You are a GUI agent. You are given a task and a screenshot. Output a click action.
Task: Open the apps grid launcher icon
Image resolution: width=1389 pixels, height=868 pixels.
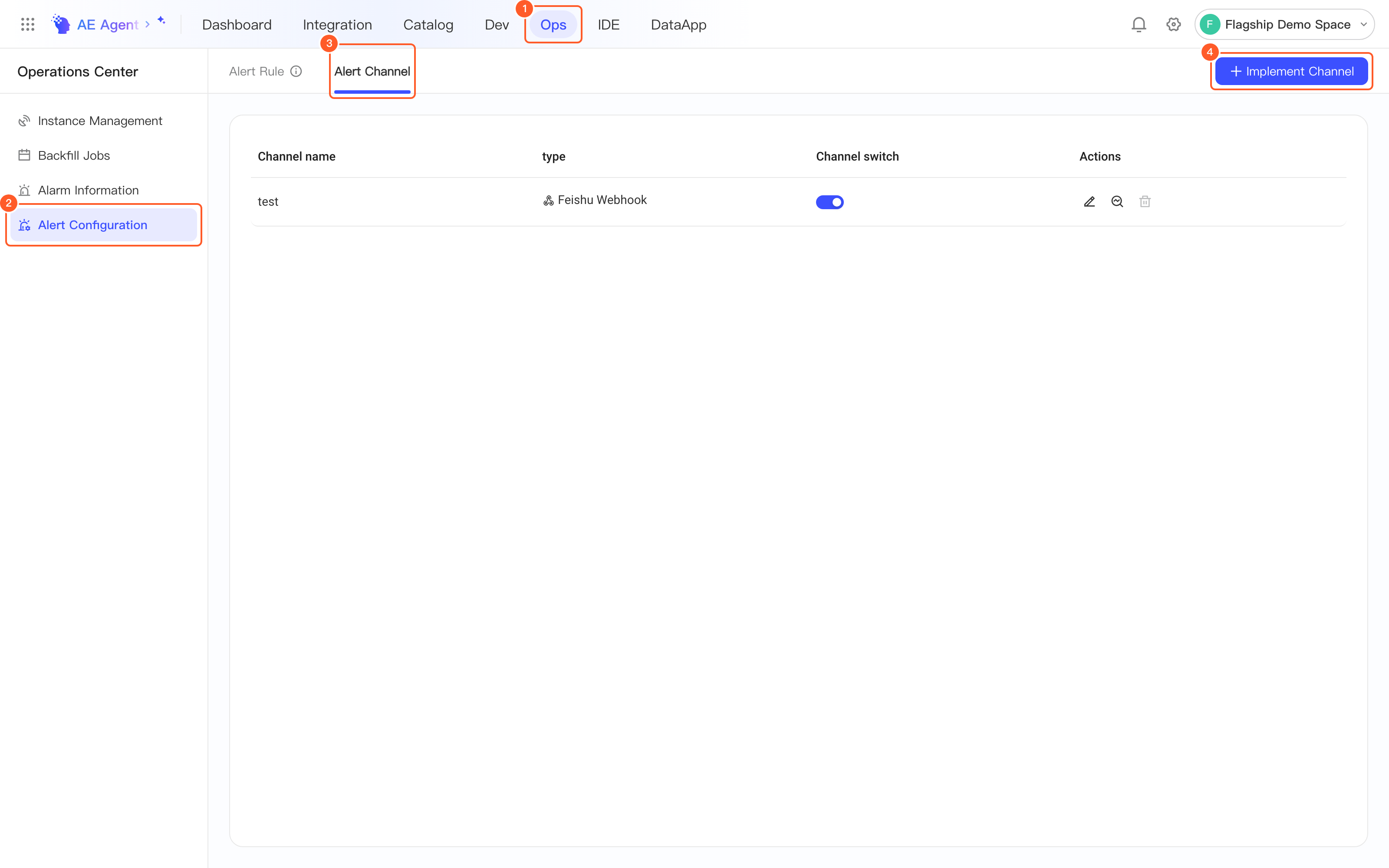tap(27, 24)
